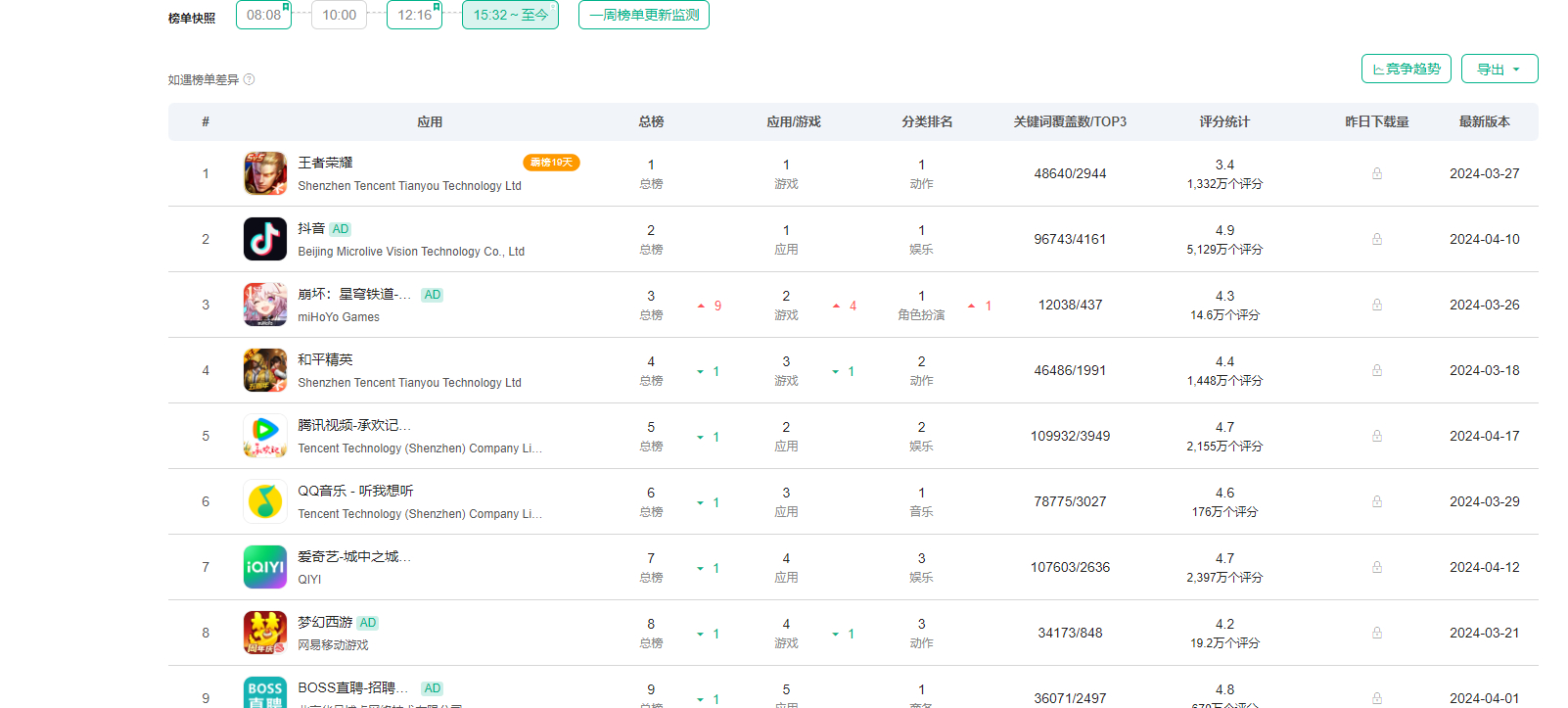Click lock icon in 王者荣耀 download column
Viewport: 1568px width, 708px height.
1377,173
